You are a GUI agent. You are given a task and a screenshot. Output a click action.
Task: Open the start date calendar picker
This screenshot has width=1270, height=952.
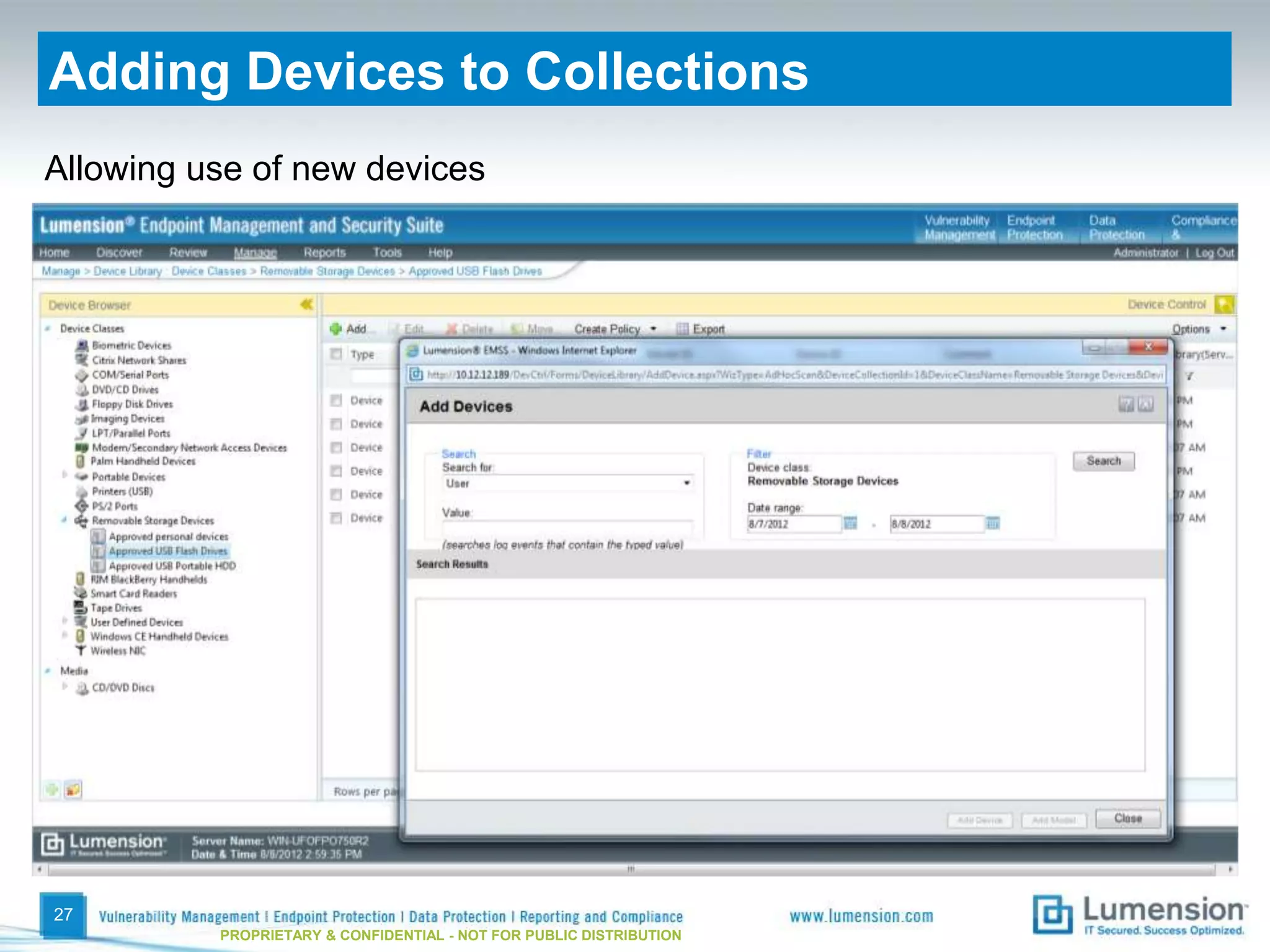[850, 524]
